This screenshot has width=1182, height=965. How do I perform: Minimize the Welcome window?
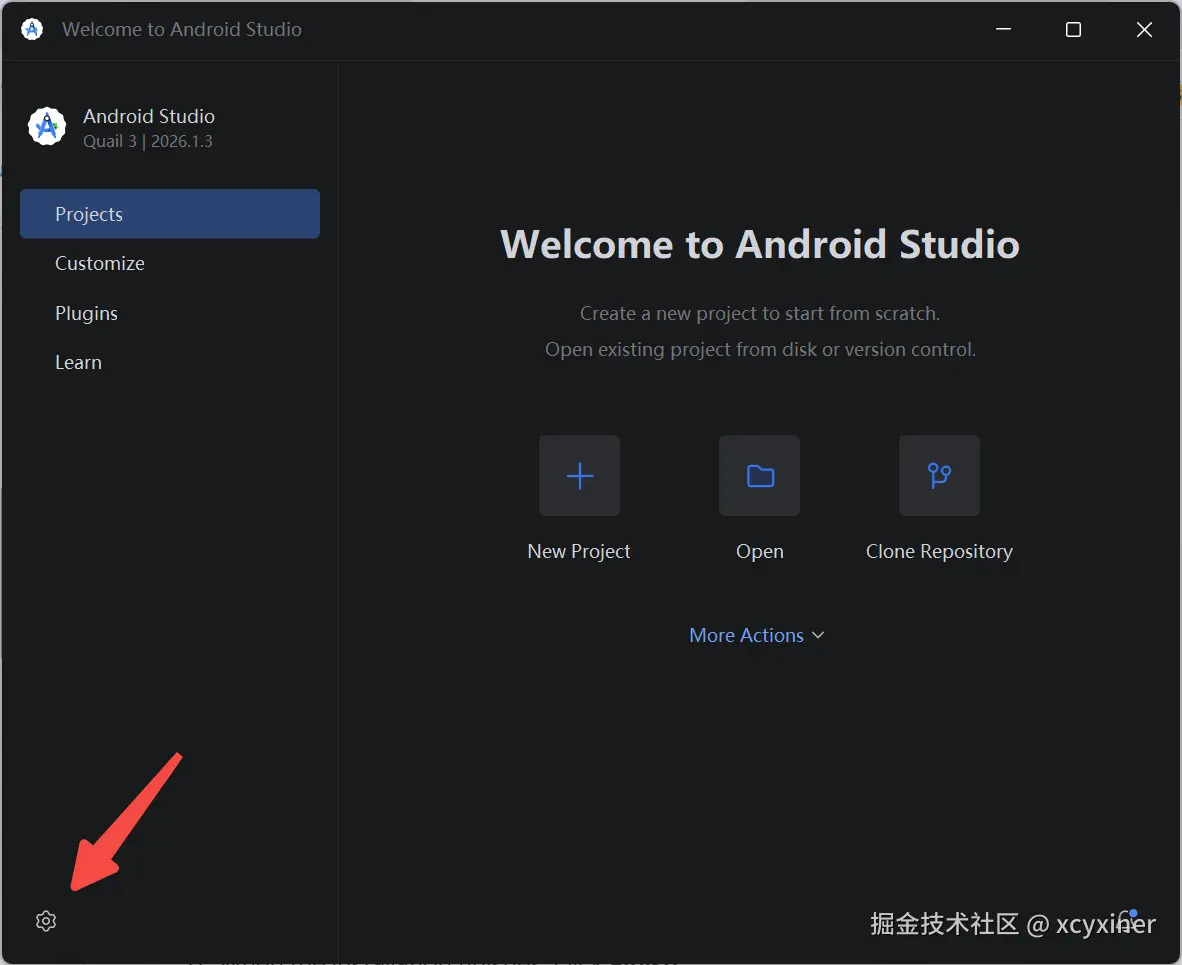[1003, 29]
